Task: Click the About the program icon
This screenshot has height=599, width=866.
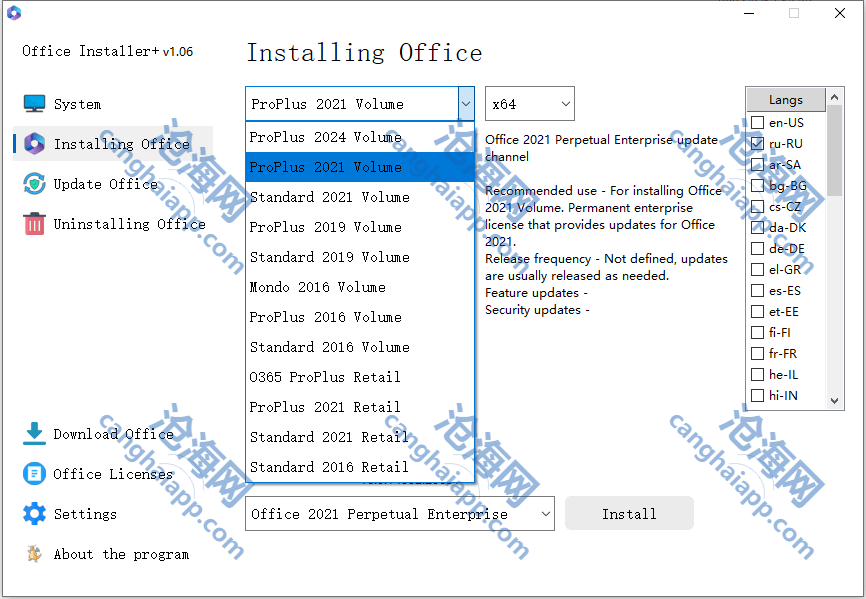Action: 35,554
